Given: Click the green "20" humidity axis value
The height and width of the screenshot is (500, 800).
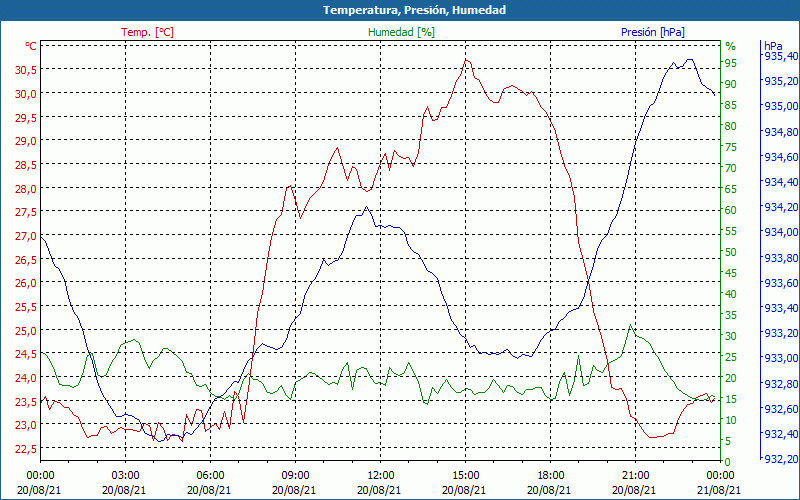Looking at the screenshot, I should click(731, 378).
